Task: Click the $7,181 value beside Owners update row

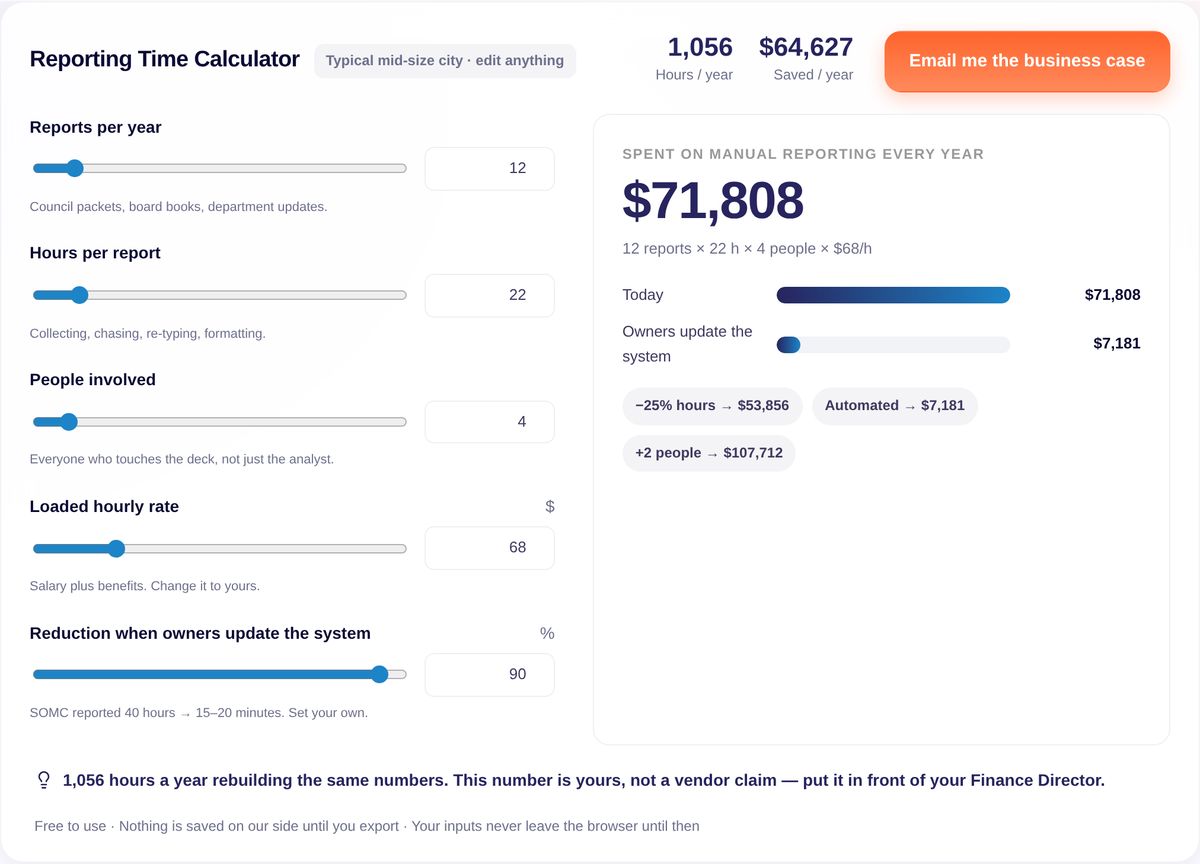Action: pyautogui.click(x=1117, y=344)
